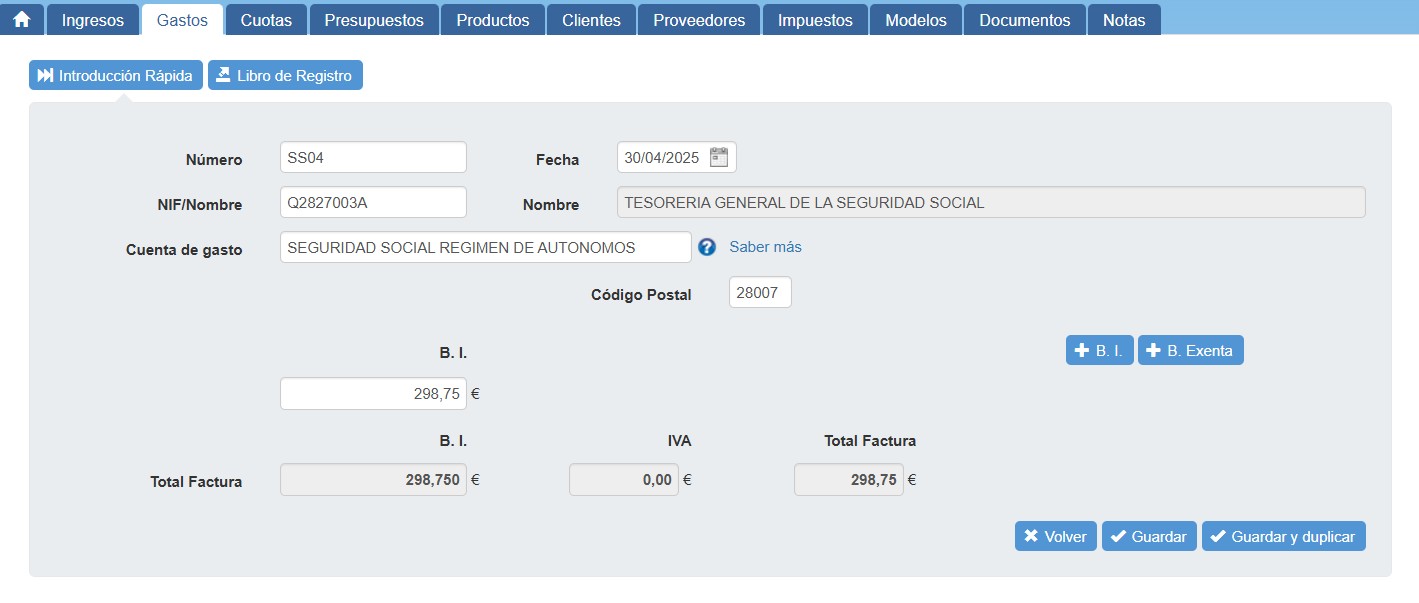Click the Cuenta de gasto label
The height and width of the screenshot is (603, 1419).
[184, 250]
